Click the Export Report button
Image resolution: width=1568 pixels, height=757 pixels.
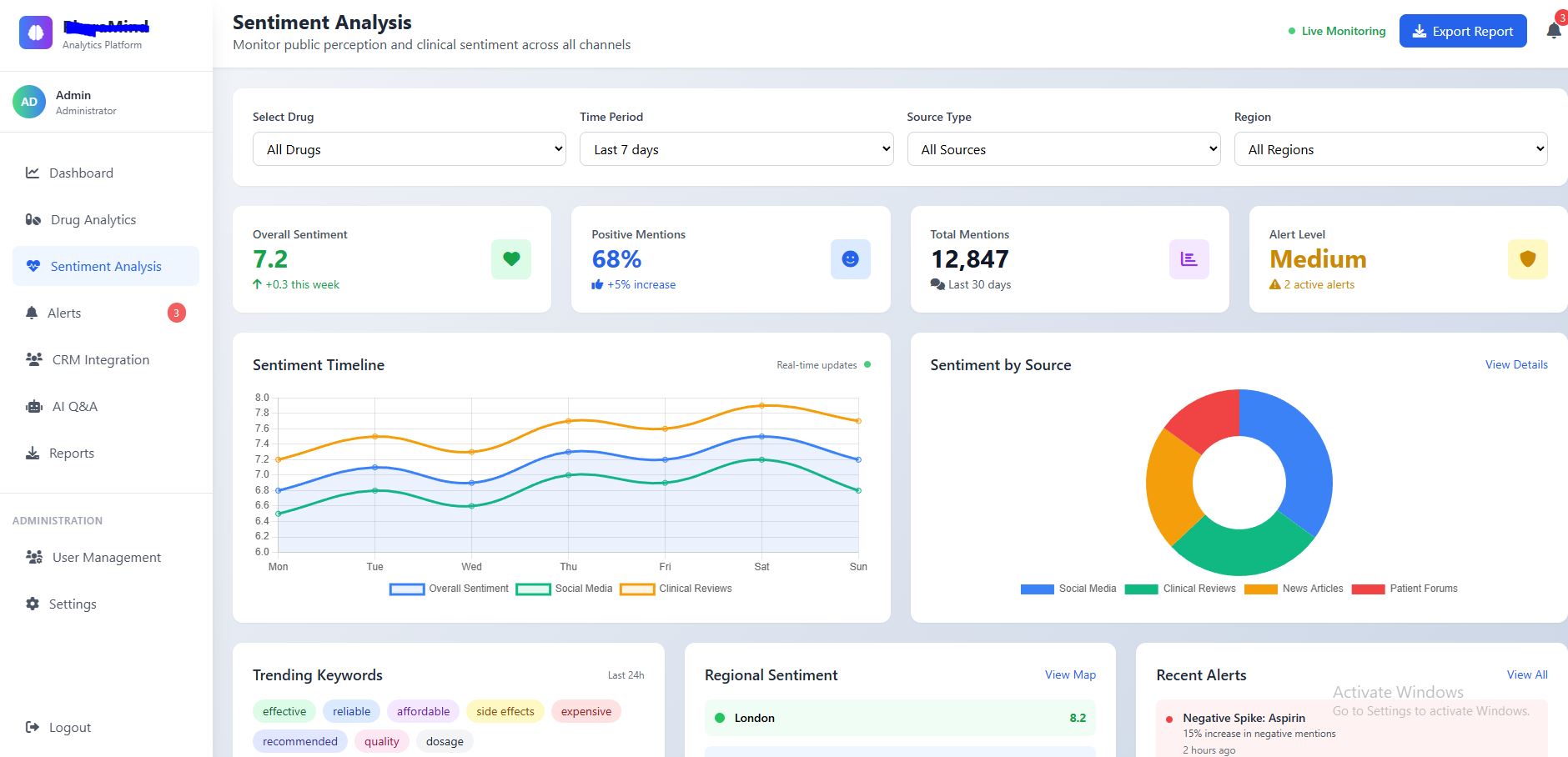pos(1462,32)
